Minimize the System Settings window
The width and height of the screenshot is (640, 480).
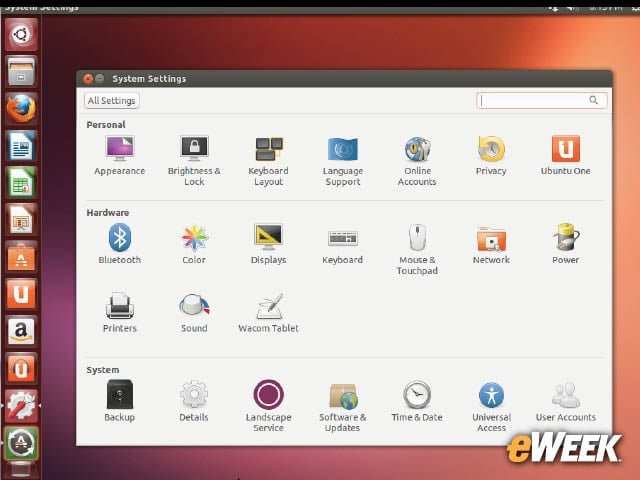click(100, 78)
